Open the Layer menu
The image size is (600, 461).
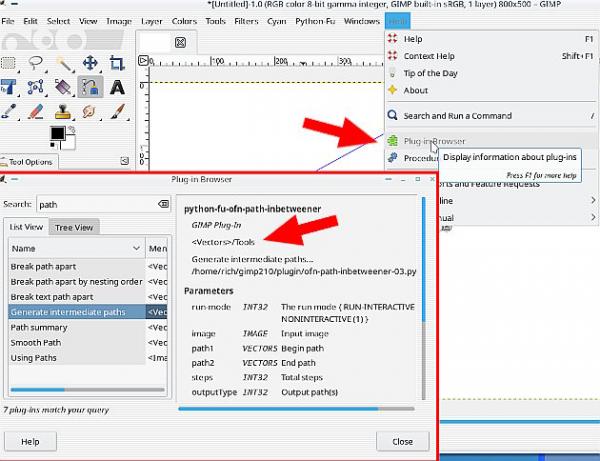coord(152,21)
